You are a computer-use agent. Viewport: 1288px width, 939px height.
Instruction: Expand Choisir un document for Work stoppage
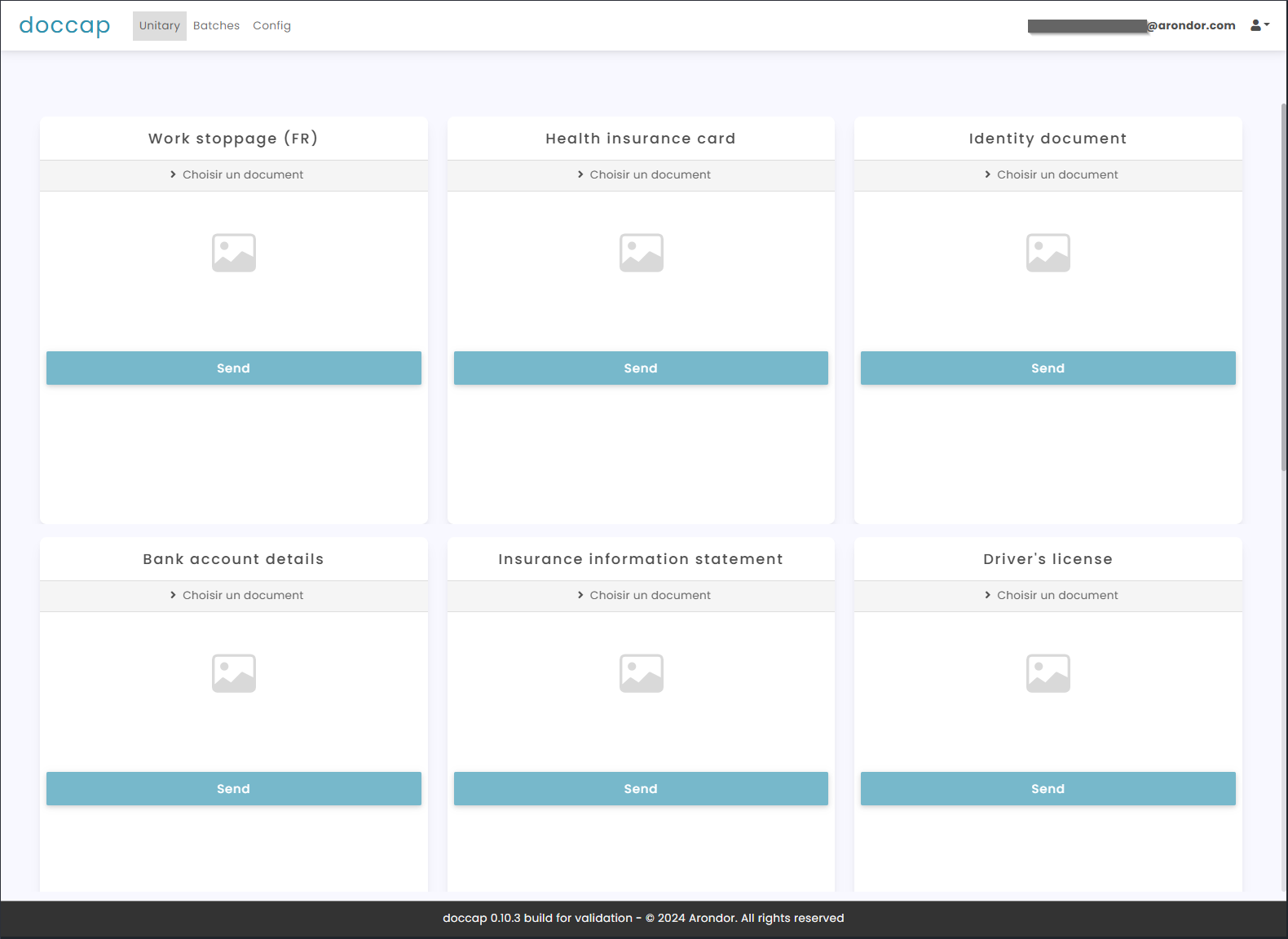[236, 174]
